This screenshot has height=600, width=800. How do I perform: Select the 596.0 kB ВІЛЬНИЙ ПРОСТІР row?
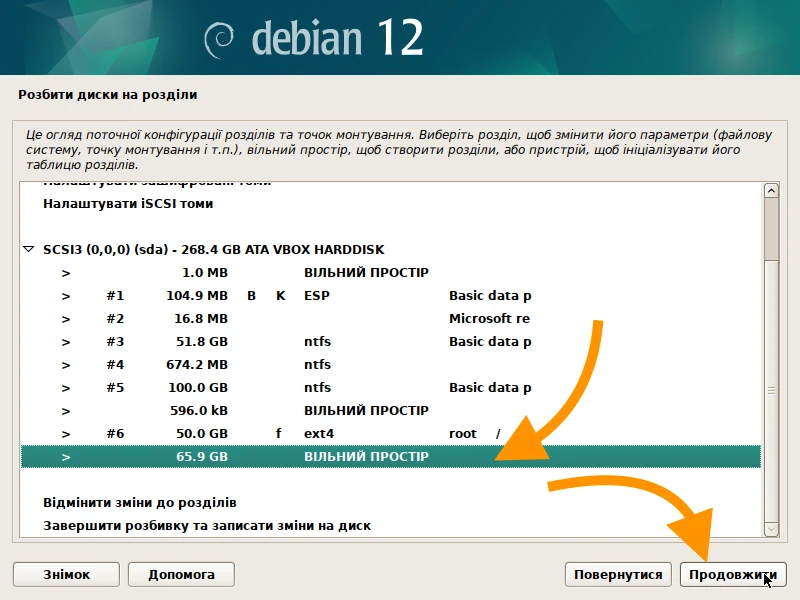pyautogui.click(x=391, y=410)
